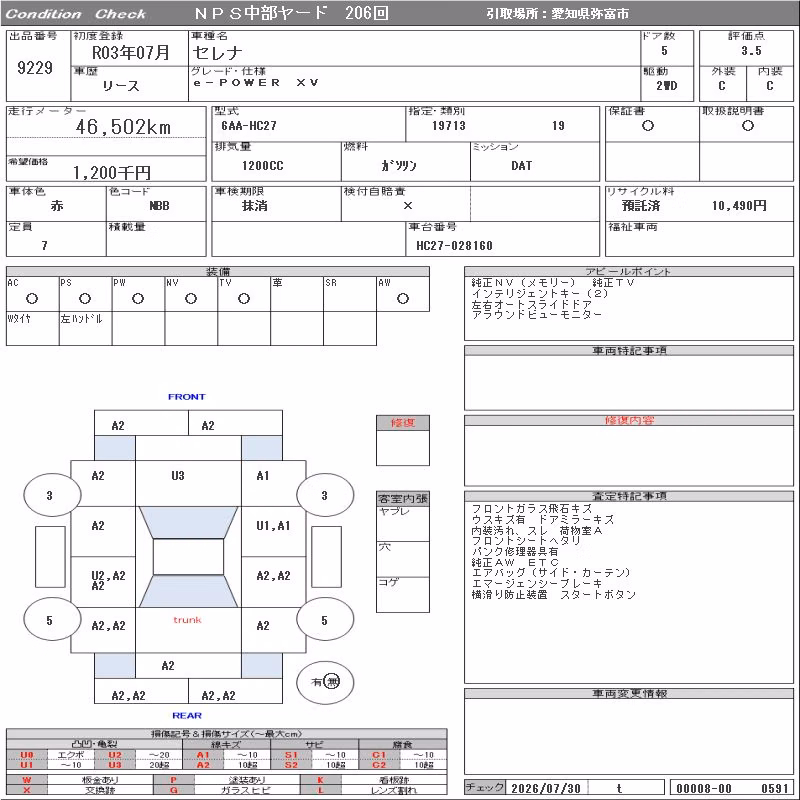
Task: Click the NV equipment circle mark
Action: coord(191,298)
